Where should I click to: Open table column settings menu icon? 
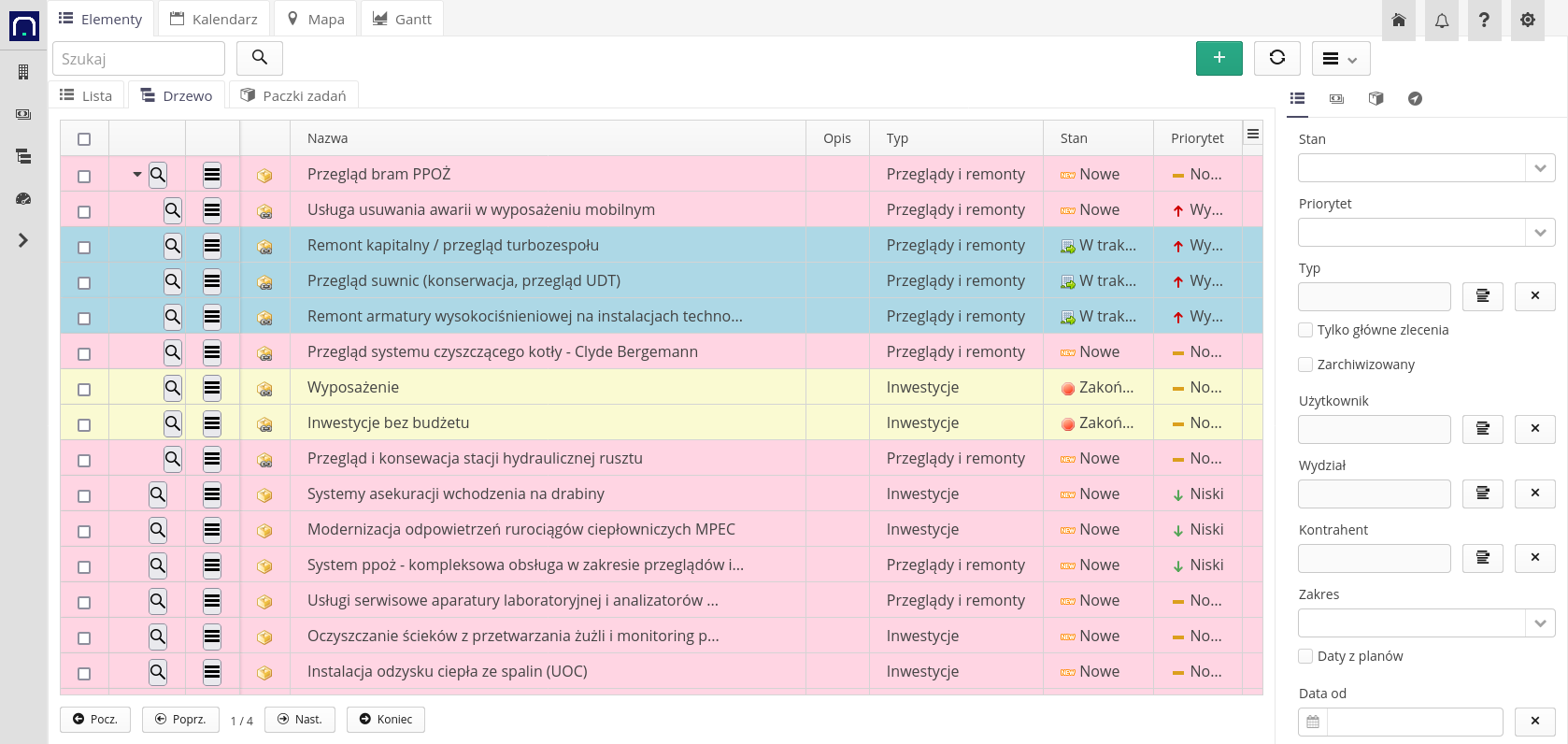[x=1253, y=134]
